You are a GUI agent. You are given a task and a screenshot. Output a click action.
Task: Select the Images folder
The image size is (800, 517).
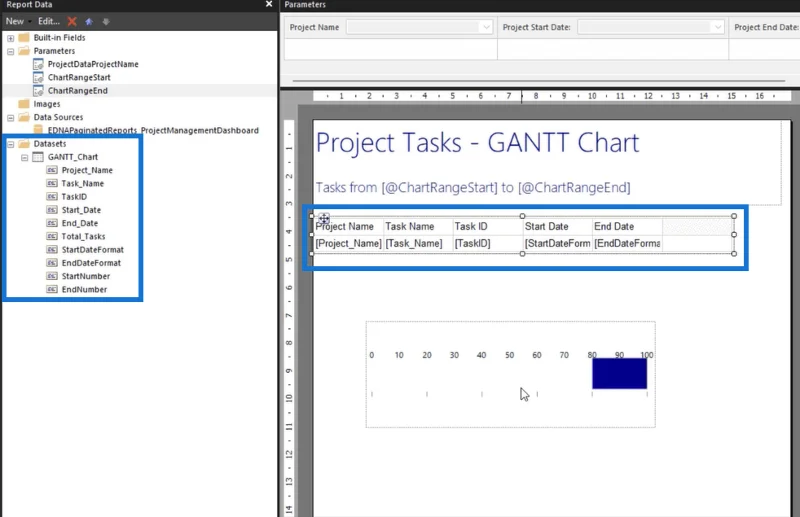tap(40, 104)
